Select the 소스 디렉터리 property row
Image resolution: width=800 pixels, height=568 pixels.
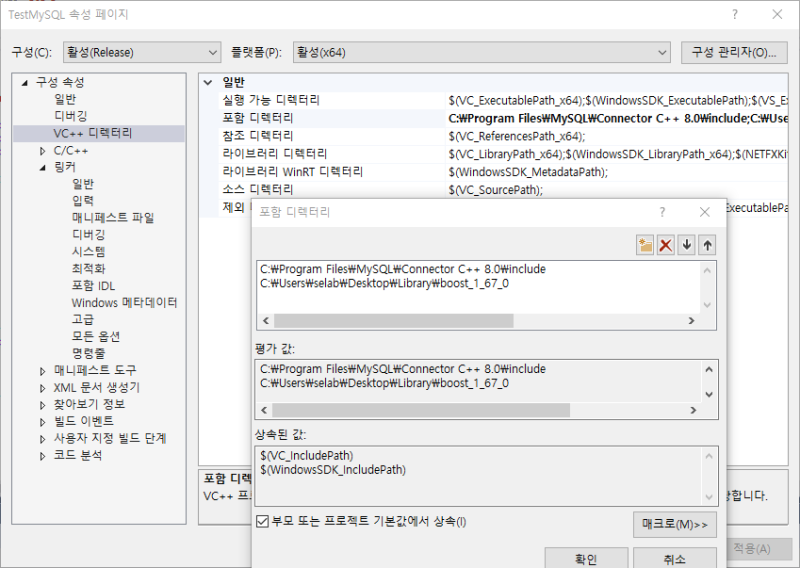504,189
